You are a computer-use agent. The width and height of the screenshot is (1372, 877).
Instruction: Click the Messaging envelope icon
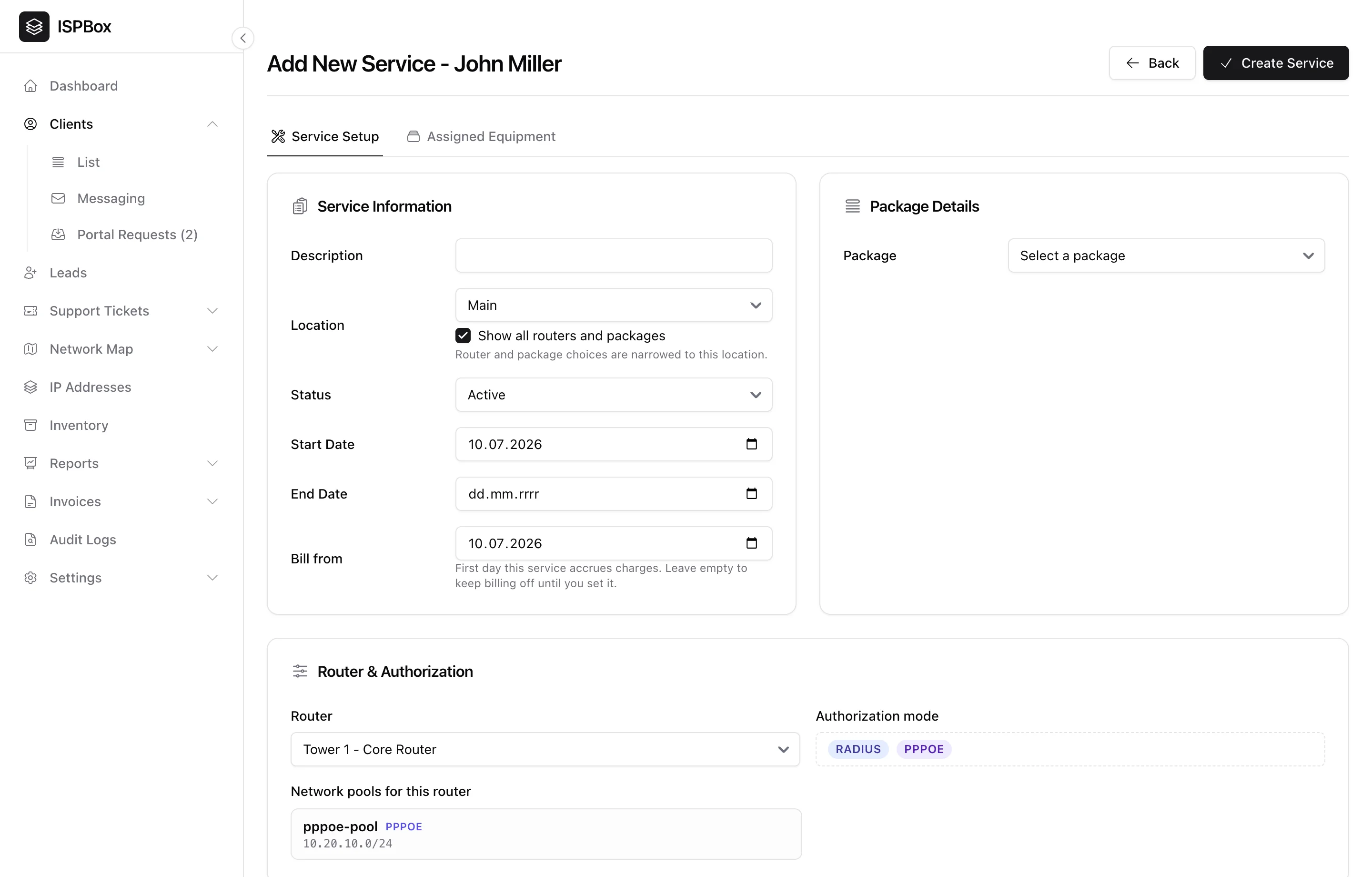click(58, 198)
